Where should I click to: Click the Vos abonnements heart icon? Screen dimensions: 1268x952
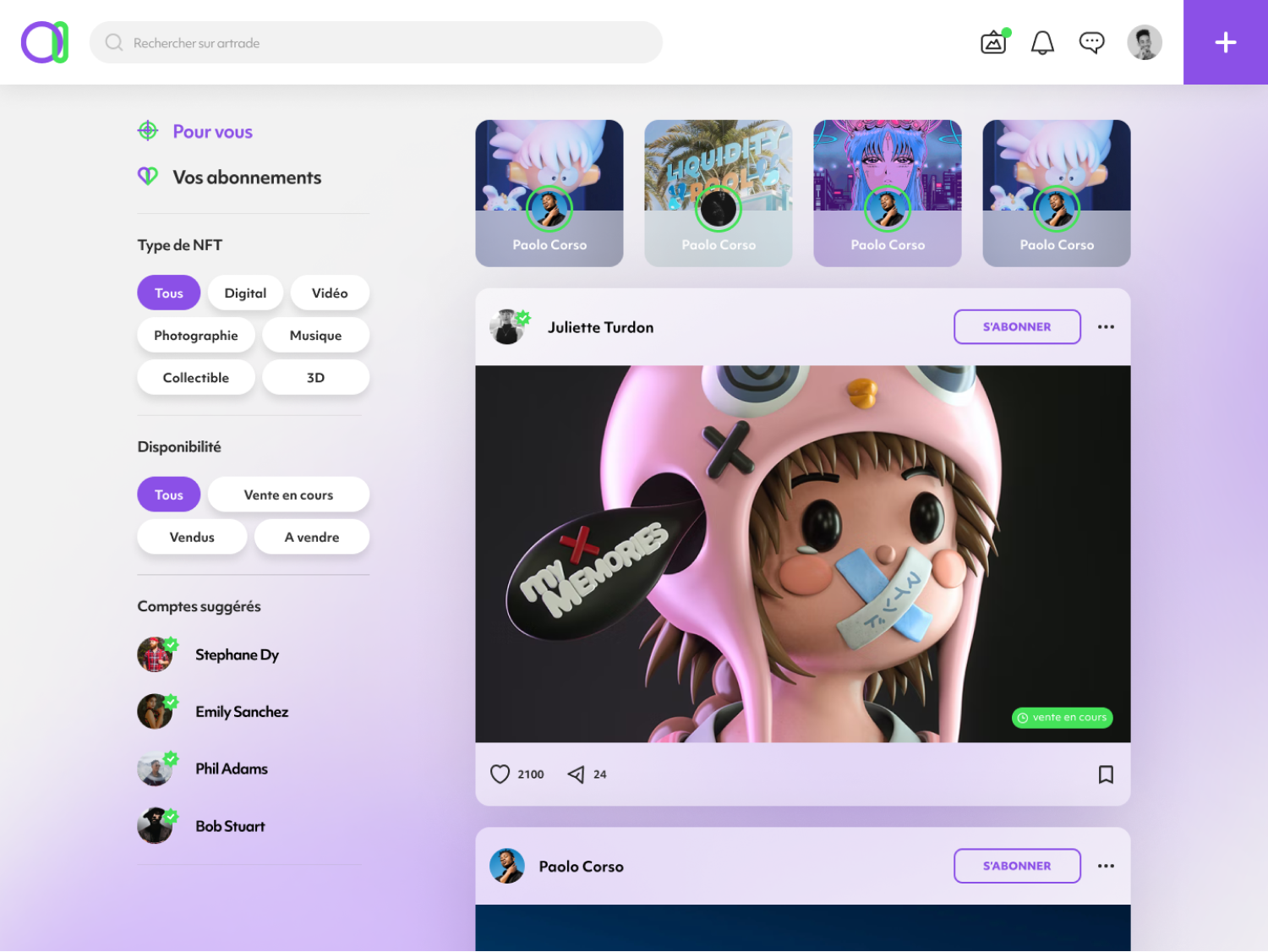(148, 176)
